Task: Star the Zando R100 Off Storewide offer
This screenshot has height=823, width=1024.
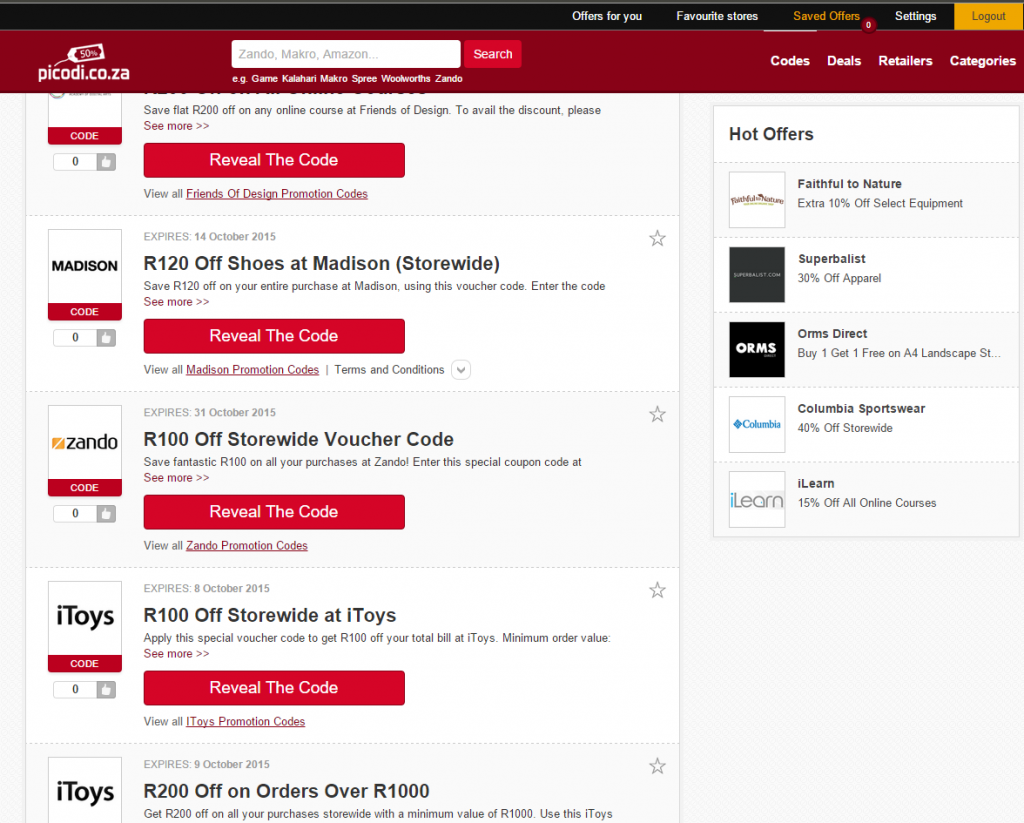Action: (657, 414)
